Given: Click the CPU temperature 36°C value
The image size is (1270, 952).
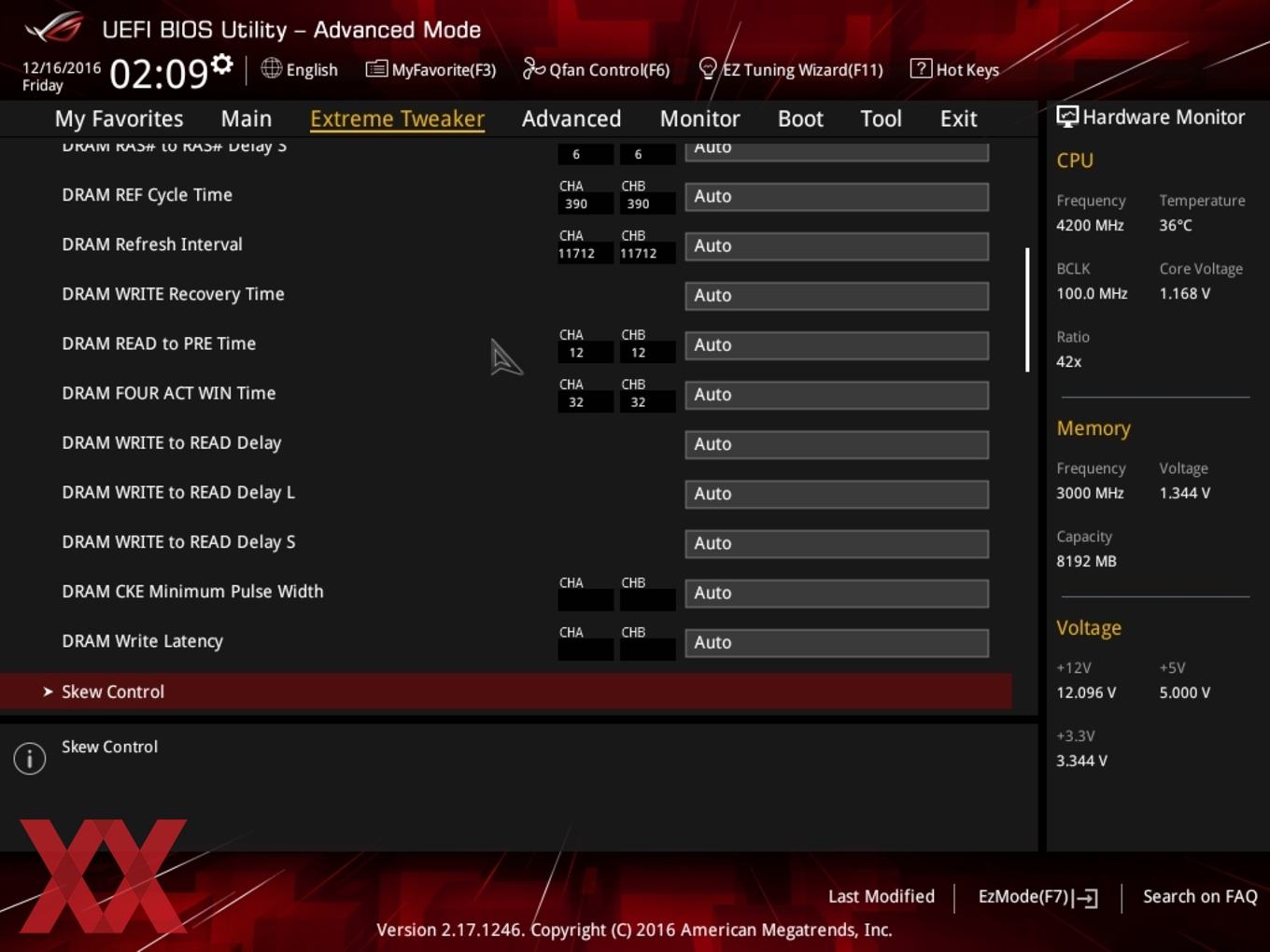Looking at the screenshot, I should 1176,225.
